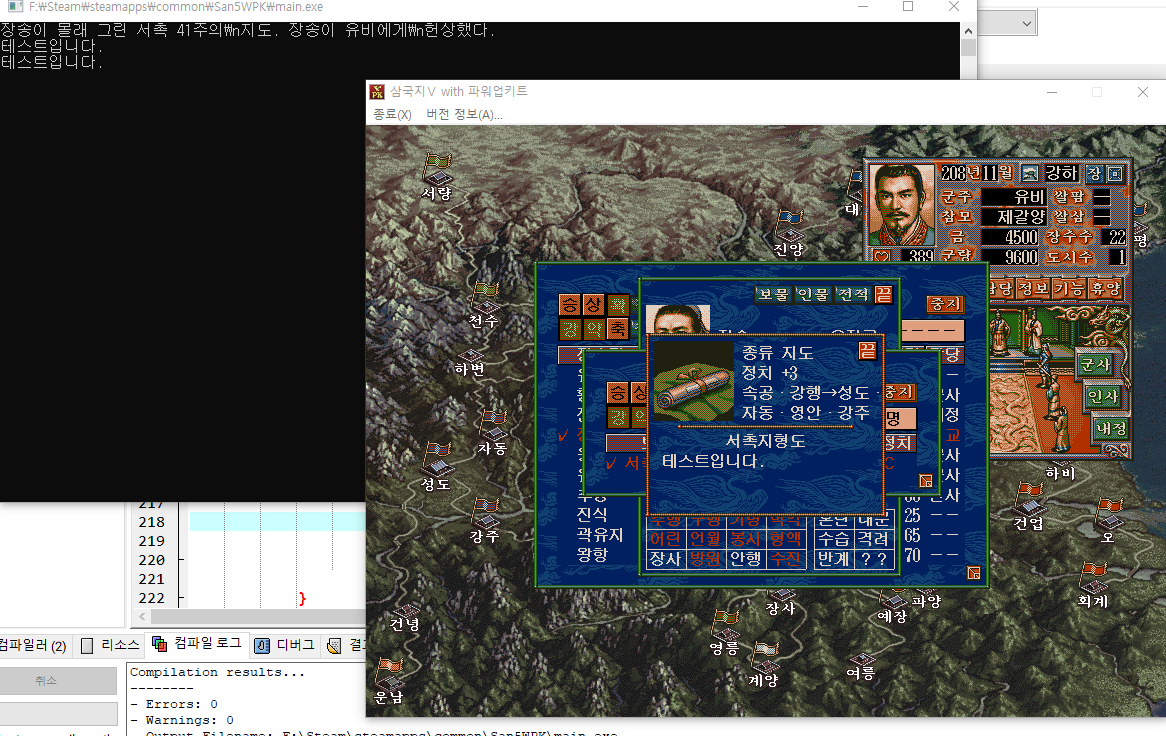Select the 여릉 city on the map
Screen dimensions: 1166x736
coord(861,660)
